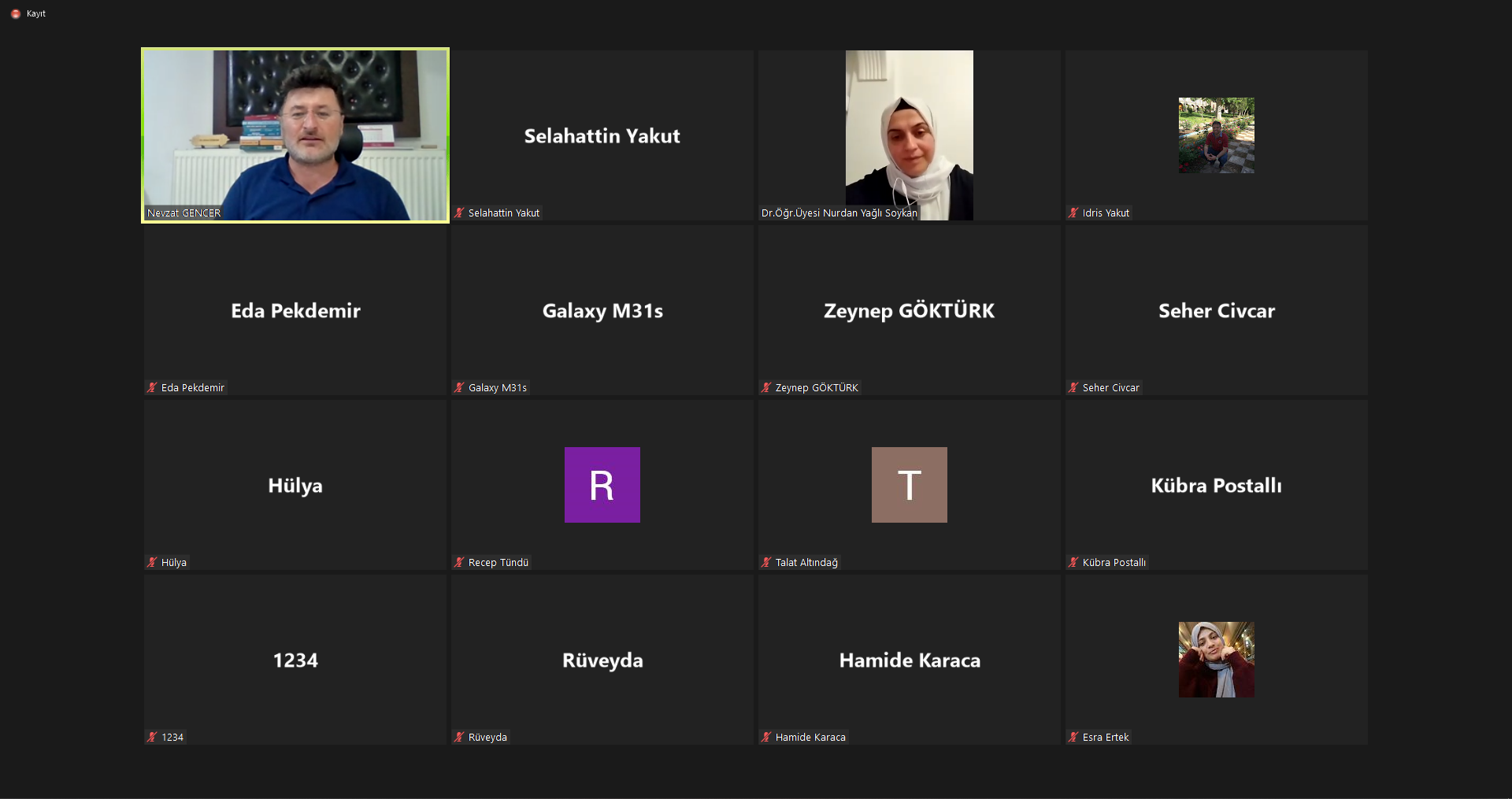The width and height of the screenshot is (1512, 799).
Task: Select the large Eda Pekdemir tile name
Action: tap(295, 311)
